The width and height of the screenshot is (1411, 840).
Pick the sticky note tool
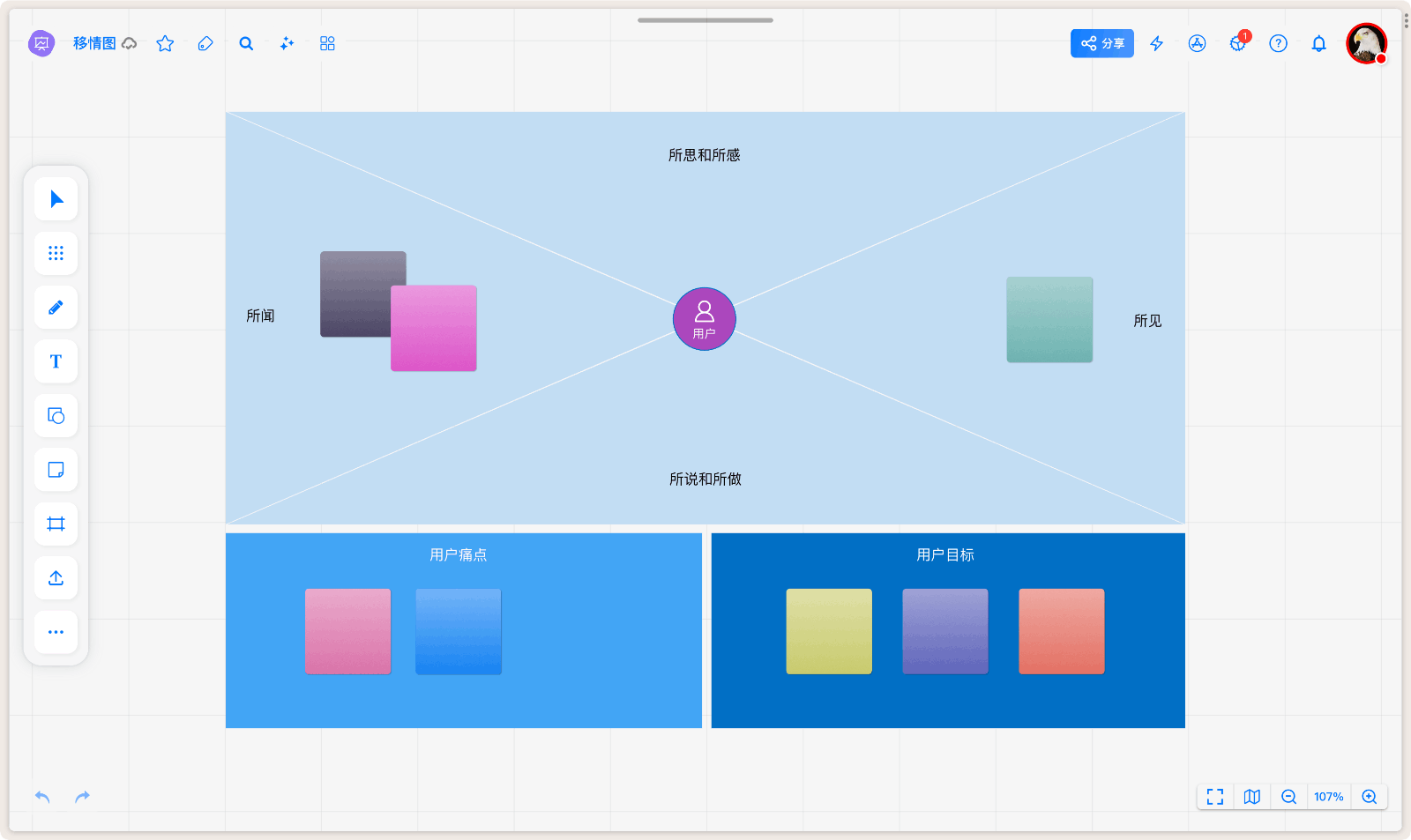click(x=56, y=470)
